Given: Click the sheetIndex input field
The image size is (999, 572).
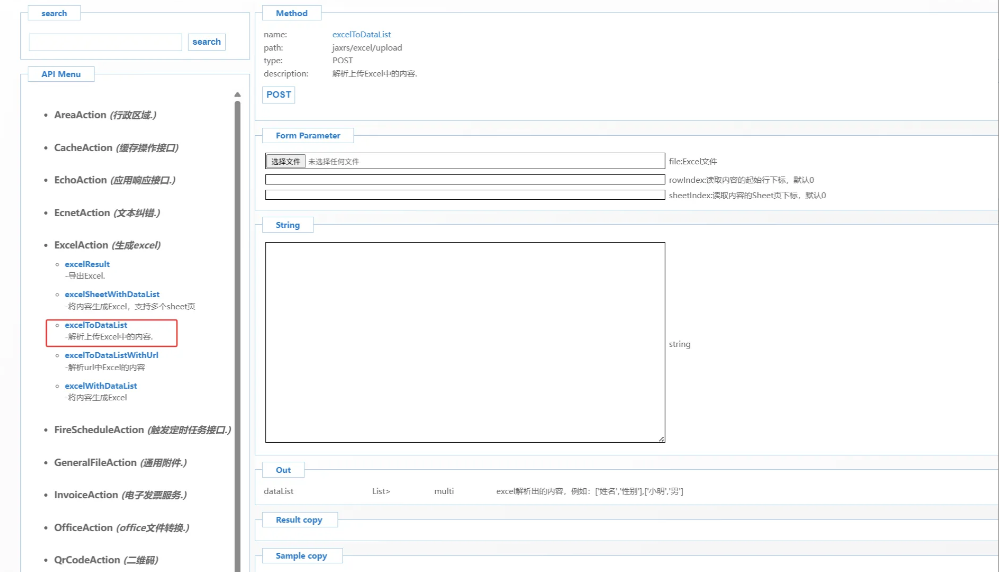Looking at the screenshot, I should [464, 195].
